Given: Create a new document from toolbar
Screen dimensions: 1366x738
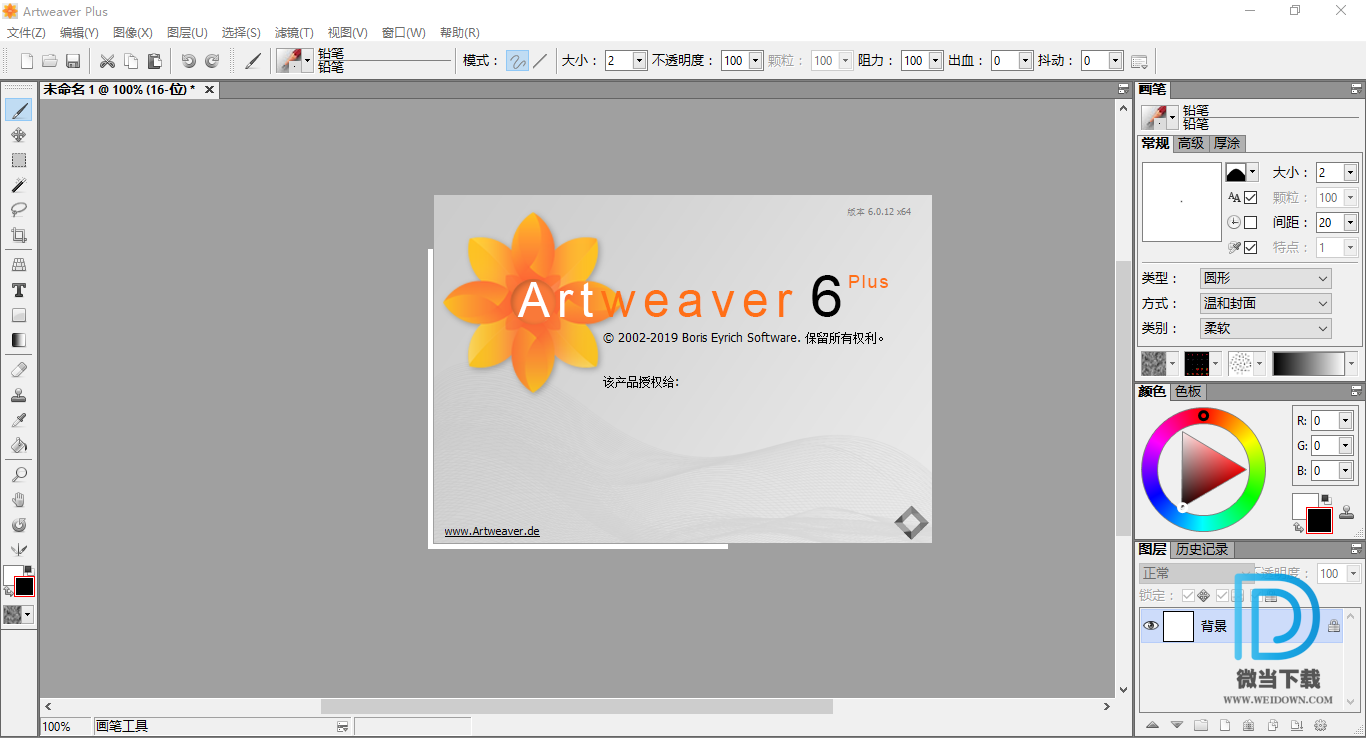Looking at the screenshot, I should (27, 61).
